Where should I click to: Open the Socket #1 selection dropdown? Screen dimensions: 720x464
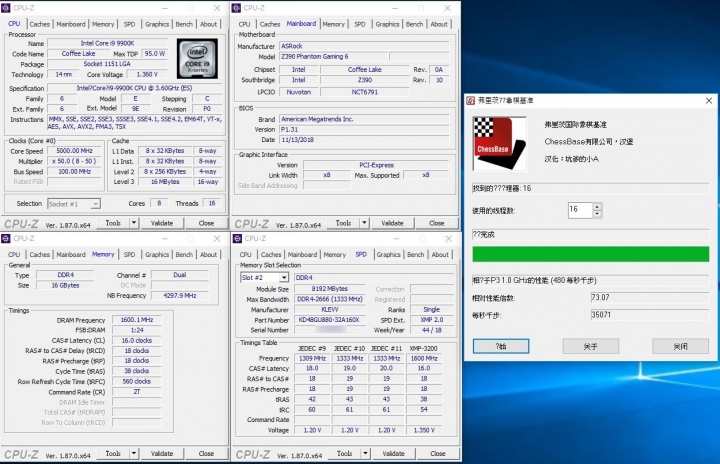pyautogui.click(x=74, y=204)
